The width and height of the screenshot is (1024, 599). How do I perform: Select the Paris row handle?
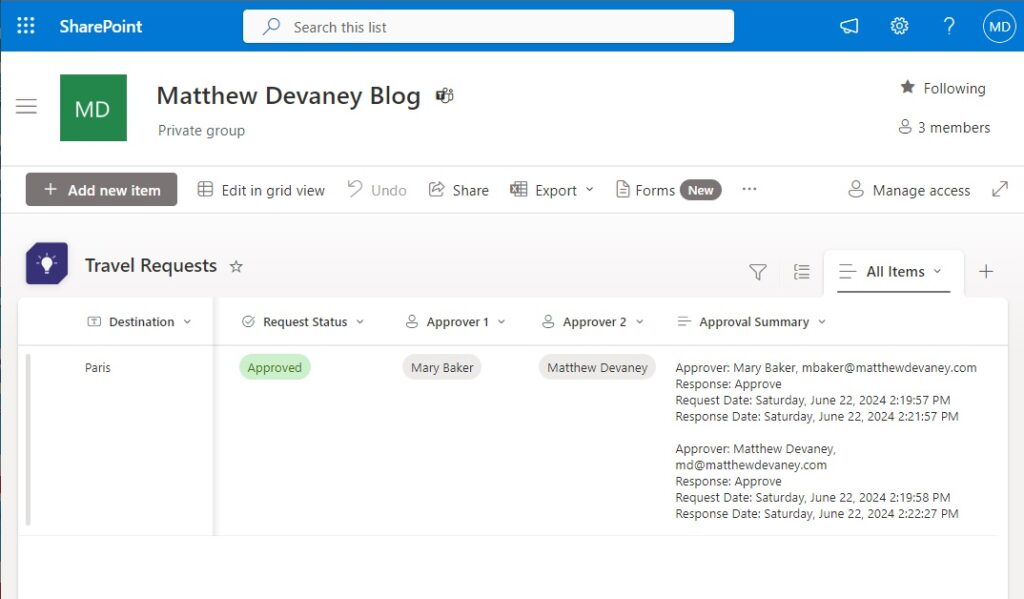pyautogui.click(x=28, y=439)
